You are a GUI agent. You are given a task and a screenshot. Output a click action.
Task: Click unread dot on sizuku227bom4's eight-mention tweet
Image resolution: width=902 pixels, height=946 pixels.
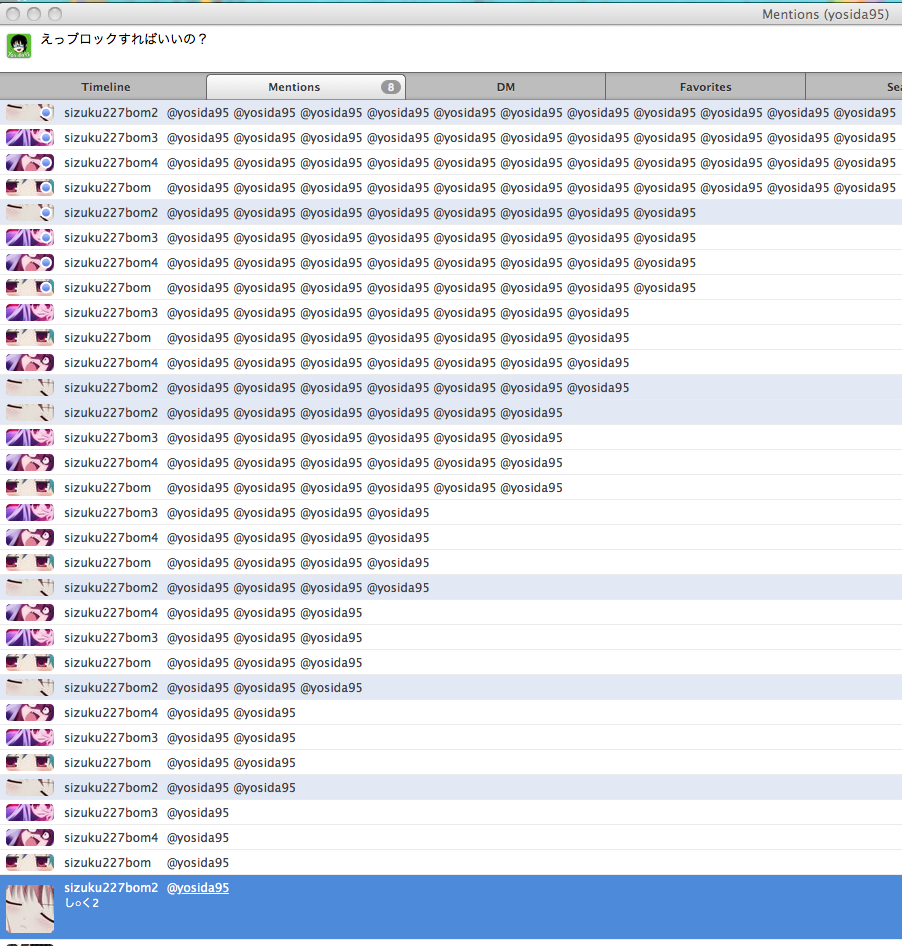(45, 263)
